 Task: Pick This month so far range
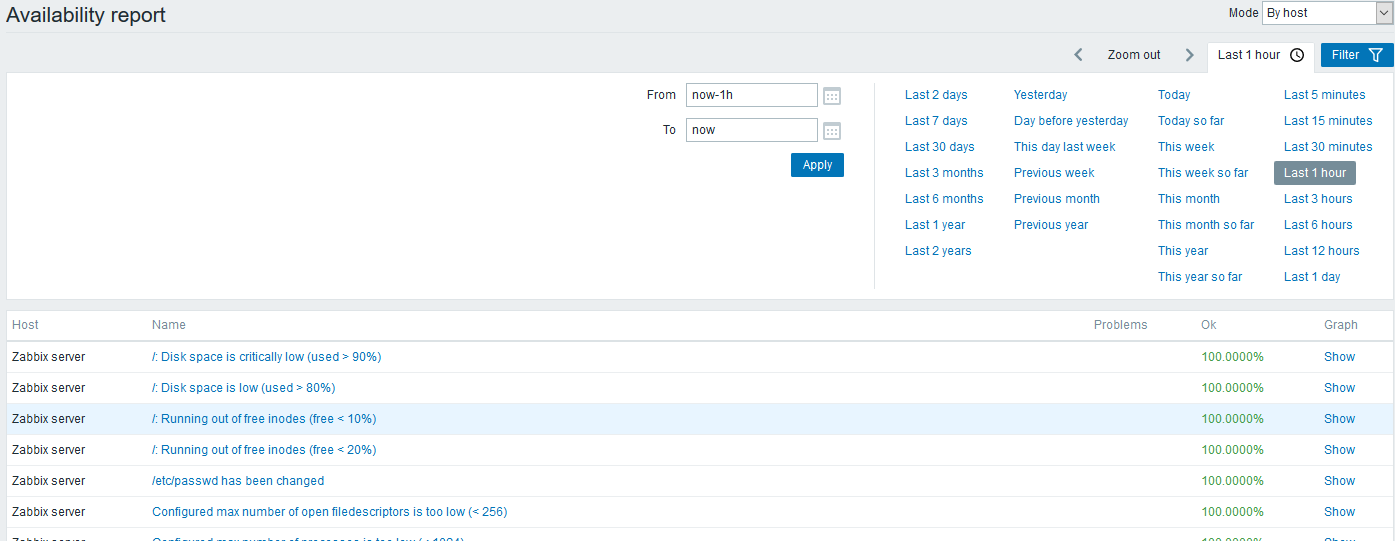point(1206,225)
